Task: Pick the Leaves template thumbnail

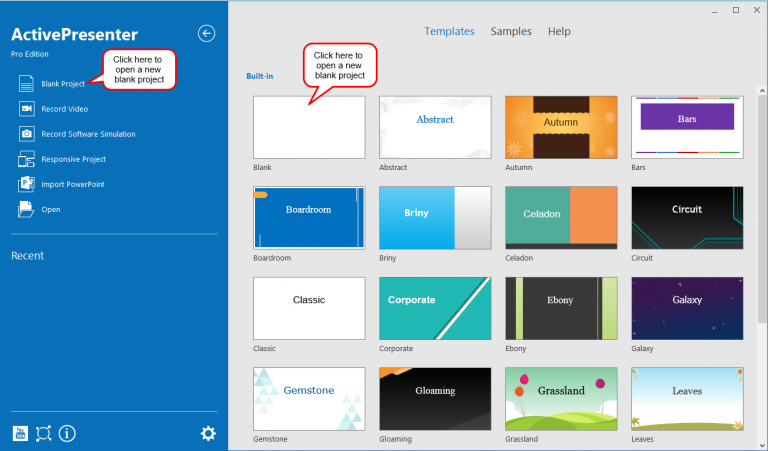Action: pyautogui.click(x=687, y=399)
